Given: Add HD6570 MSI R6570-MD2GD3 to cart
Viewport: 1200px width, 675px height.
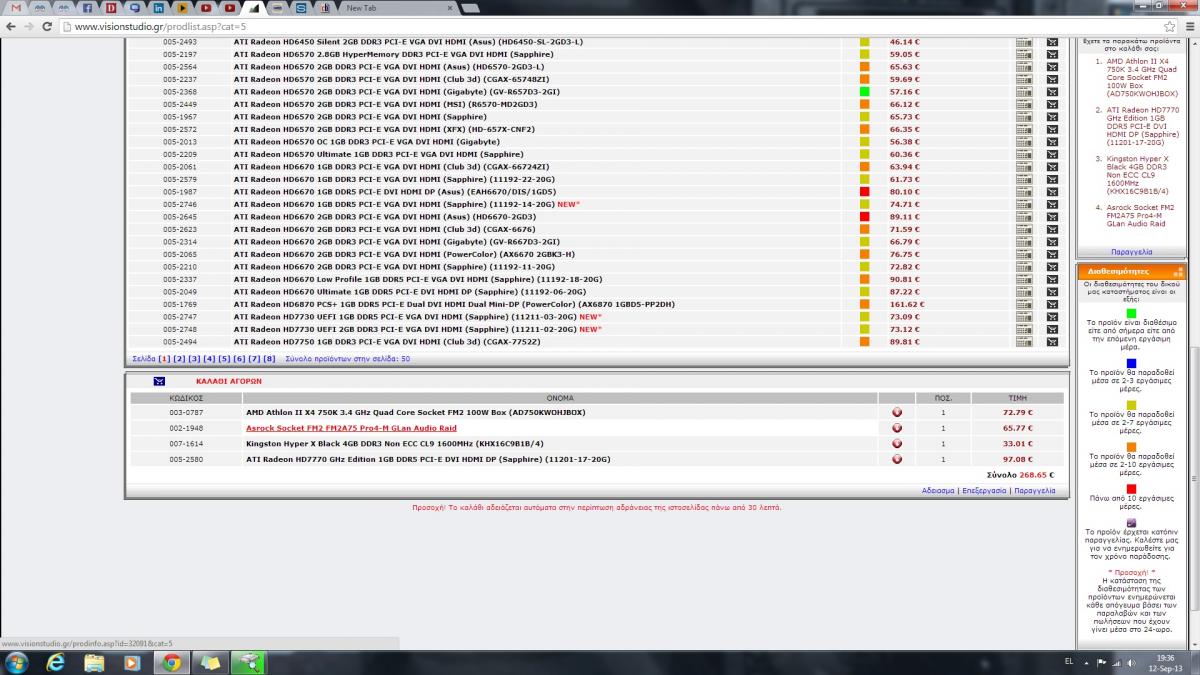Looking at the screenshot, I should tap(1052, 104).
